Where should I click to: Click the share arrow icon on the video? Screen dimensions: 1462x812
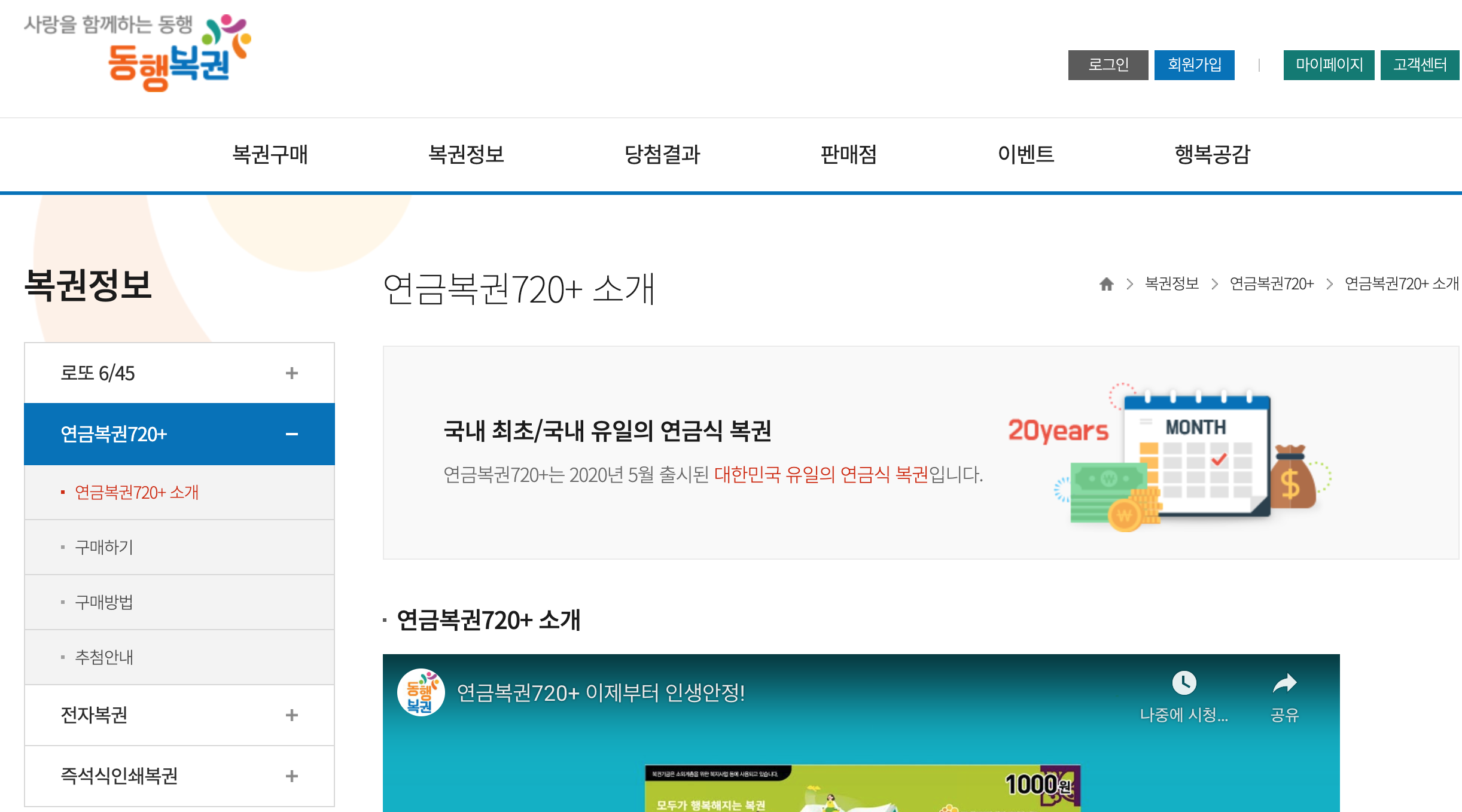1284,683
